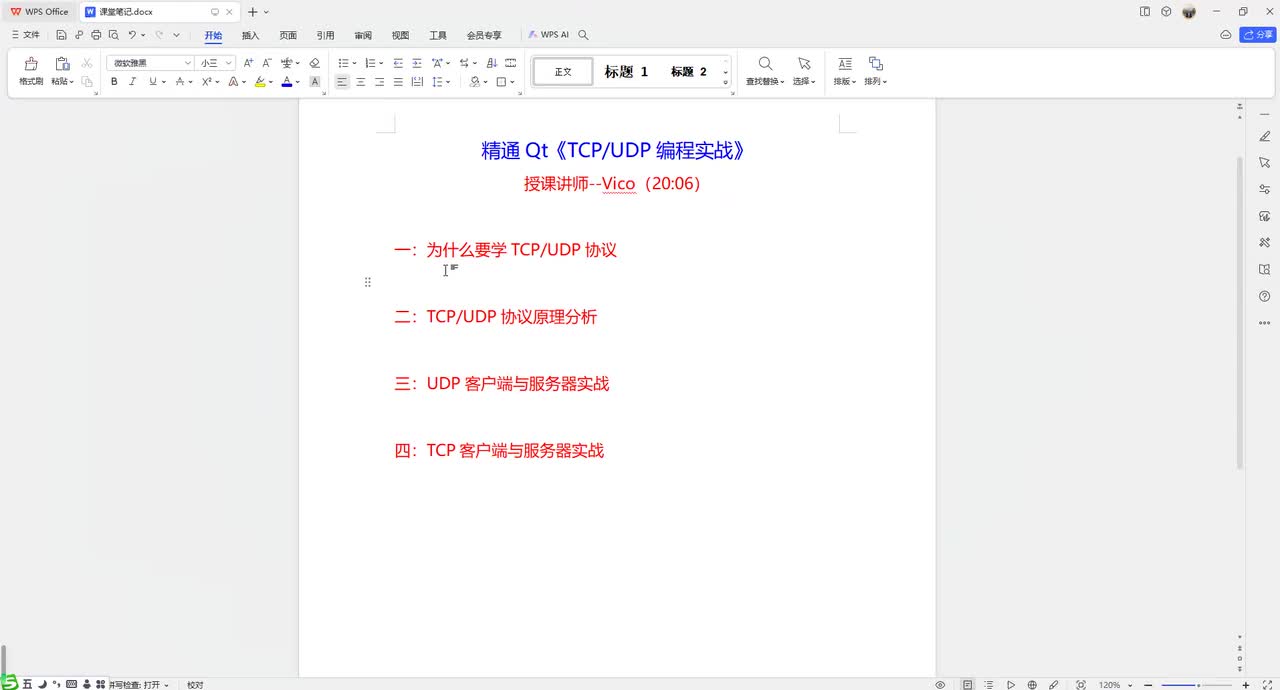Toggle right text alignment
1280x690 pixels.
(x=379, y=82)
